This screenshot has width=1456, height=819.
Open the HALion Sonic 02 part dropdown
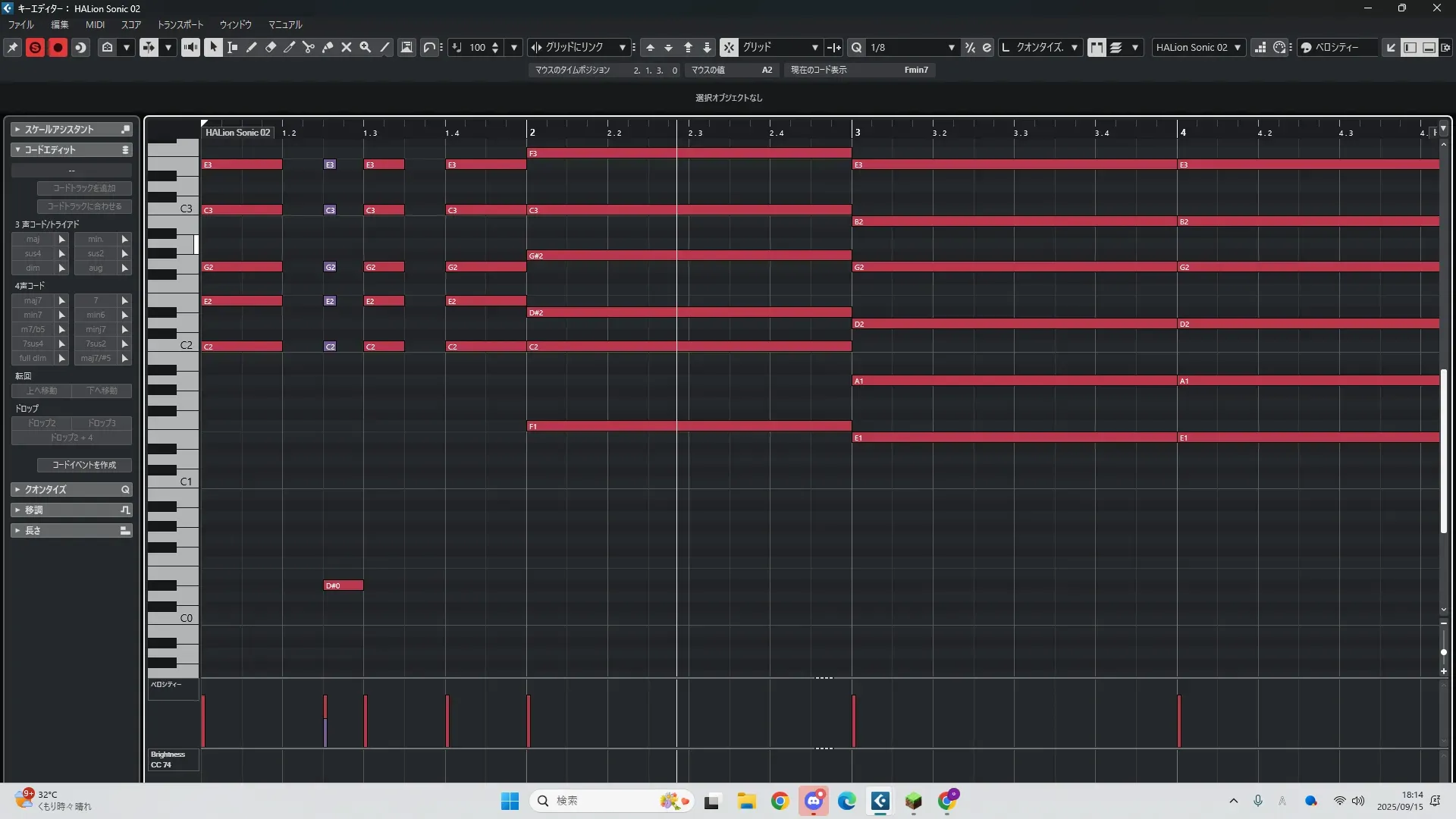[x=1237, y=47]
